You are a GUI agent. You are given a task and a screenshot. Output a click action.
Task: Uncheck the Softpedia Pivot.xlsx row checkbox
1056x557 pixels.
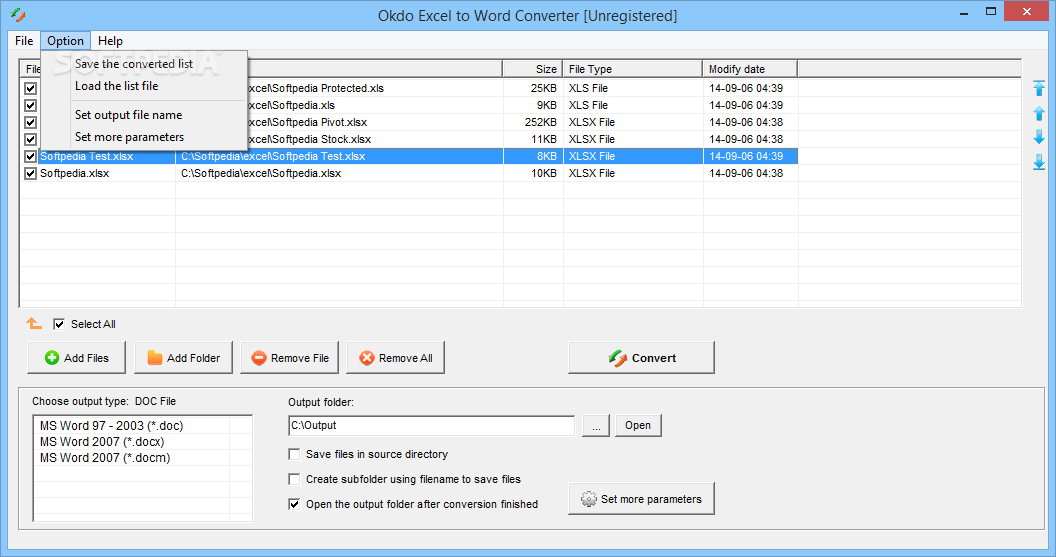(x=30, y=122)
